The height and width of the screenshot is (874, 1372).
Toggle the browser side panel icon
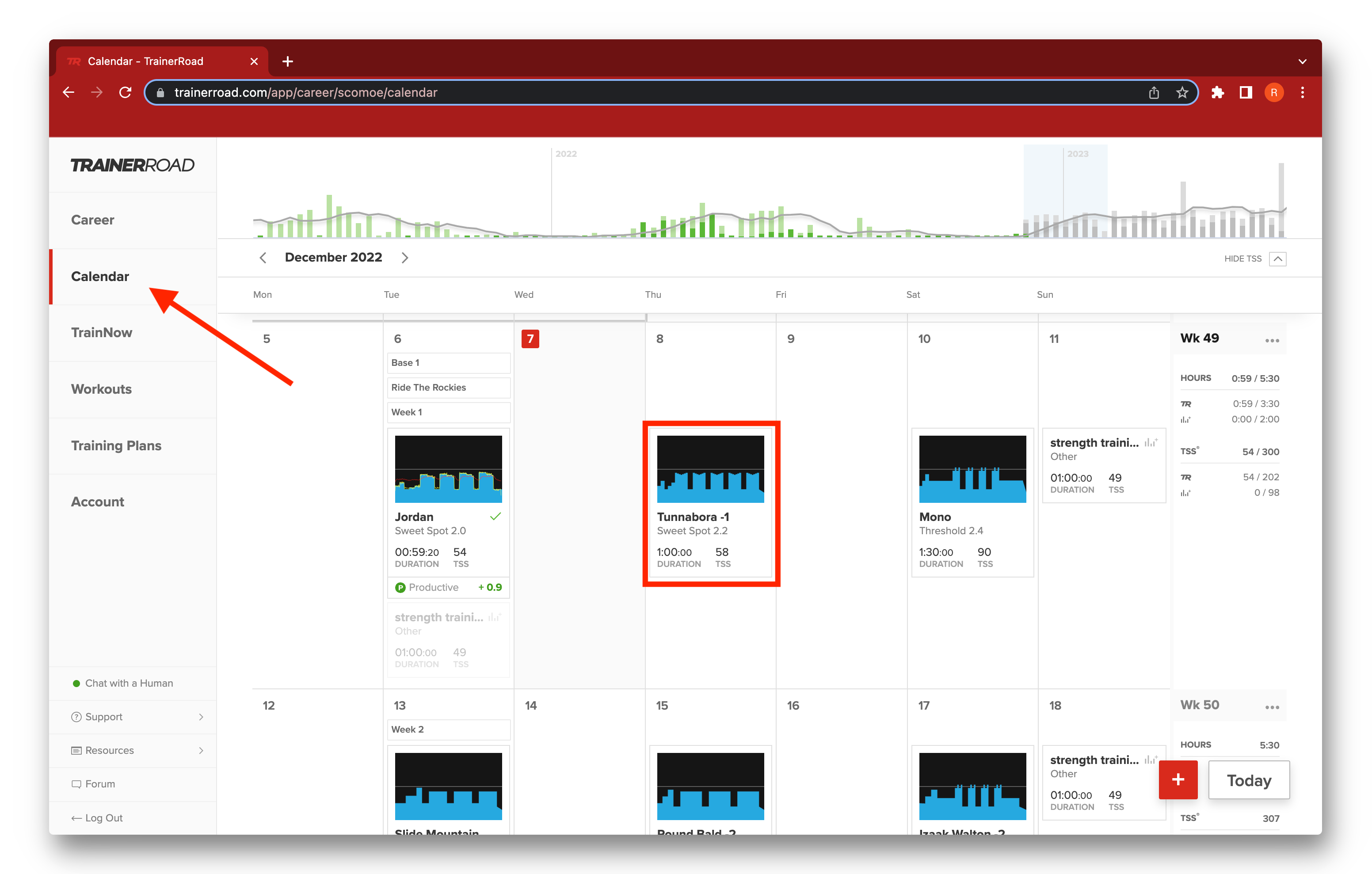pyautogui.click(x=1246, y=92)
